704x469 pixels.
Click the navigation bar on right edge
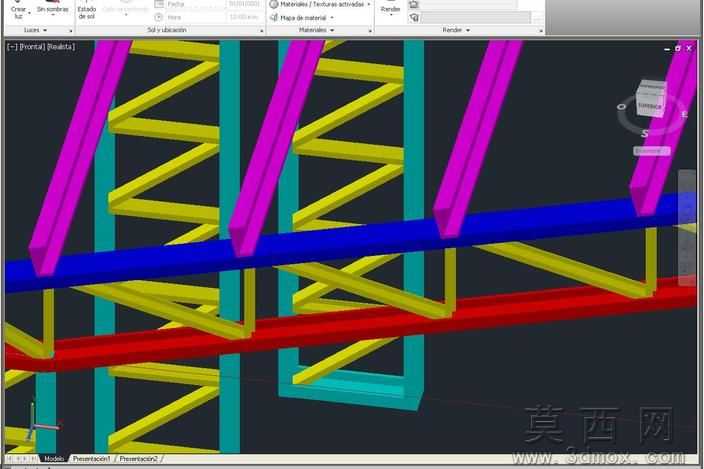click(x=687, y=228)
